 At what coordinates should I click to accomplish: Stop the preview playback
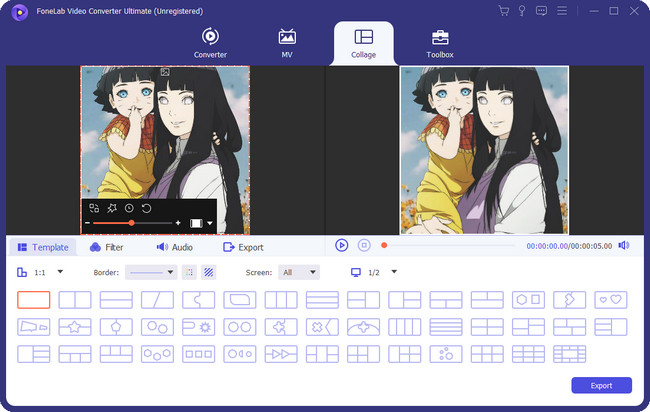(x=364, y=245)
